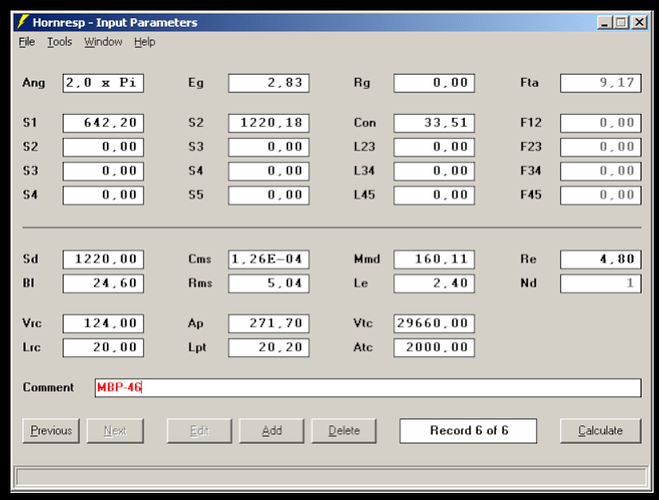This screenshot has height=500, width=659.
Task: Click the F23 field
Action: (601, 147)
